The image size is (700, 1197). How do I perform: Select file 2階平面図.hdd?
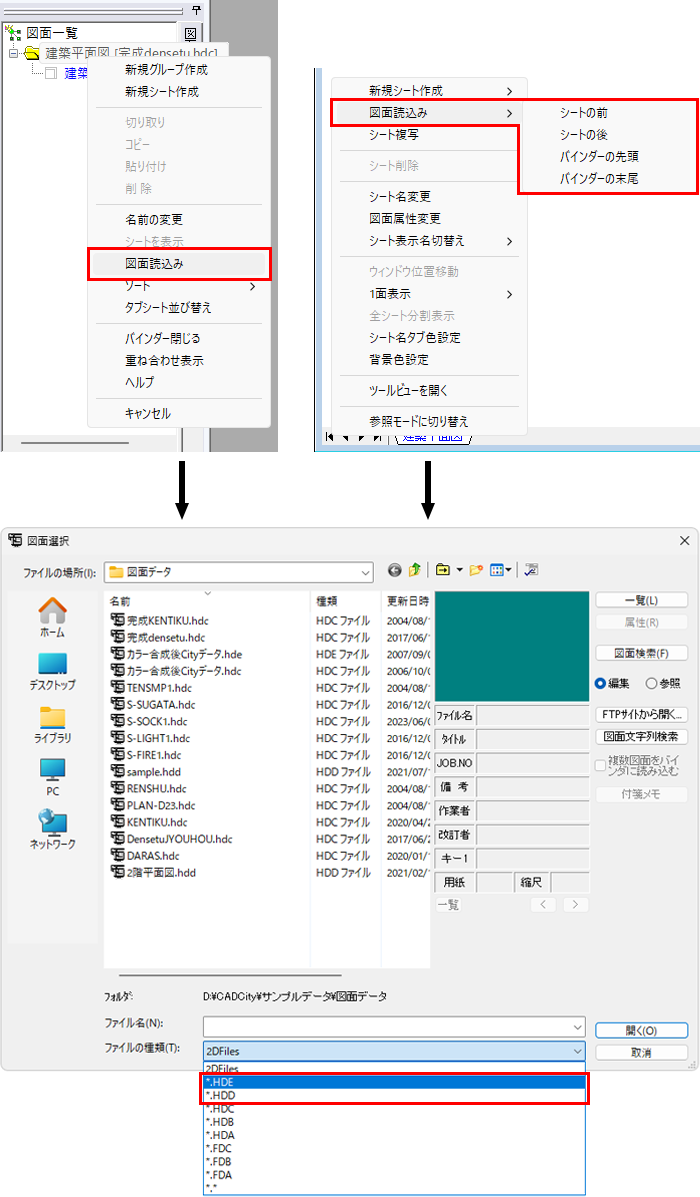pyautogui.click(x=160, y=873)
